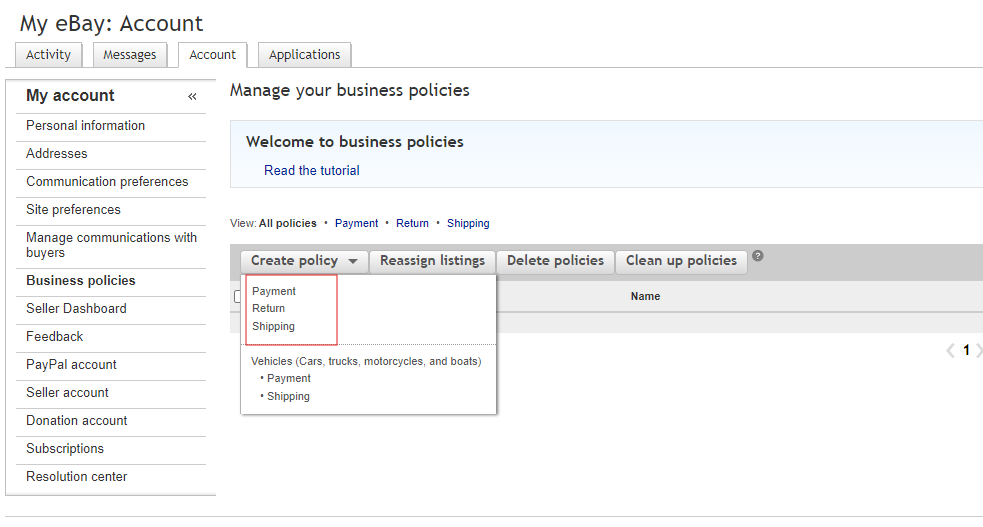Screen dimensions: 983x527
Task: Choose Vehicles Payment policy option
Action: [288, 378]
